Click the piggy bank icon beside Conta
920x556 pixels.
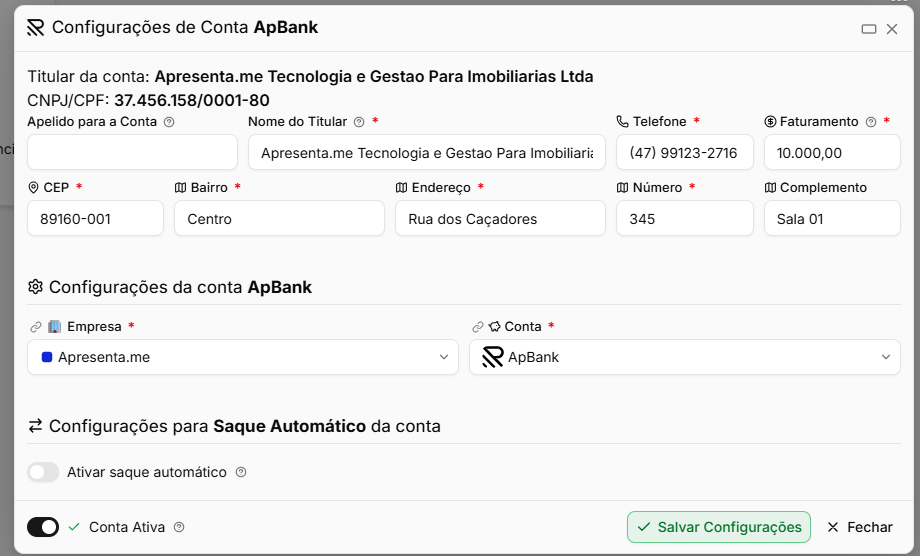(495, 326)
